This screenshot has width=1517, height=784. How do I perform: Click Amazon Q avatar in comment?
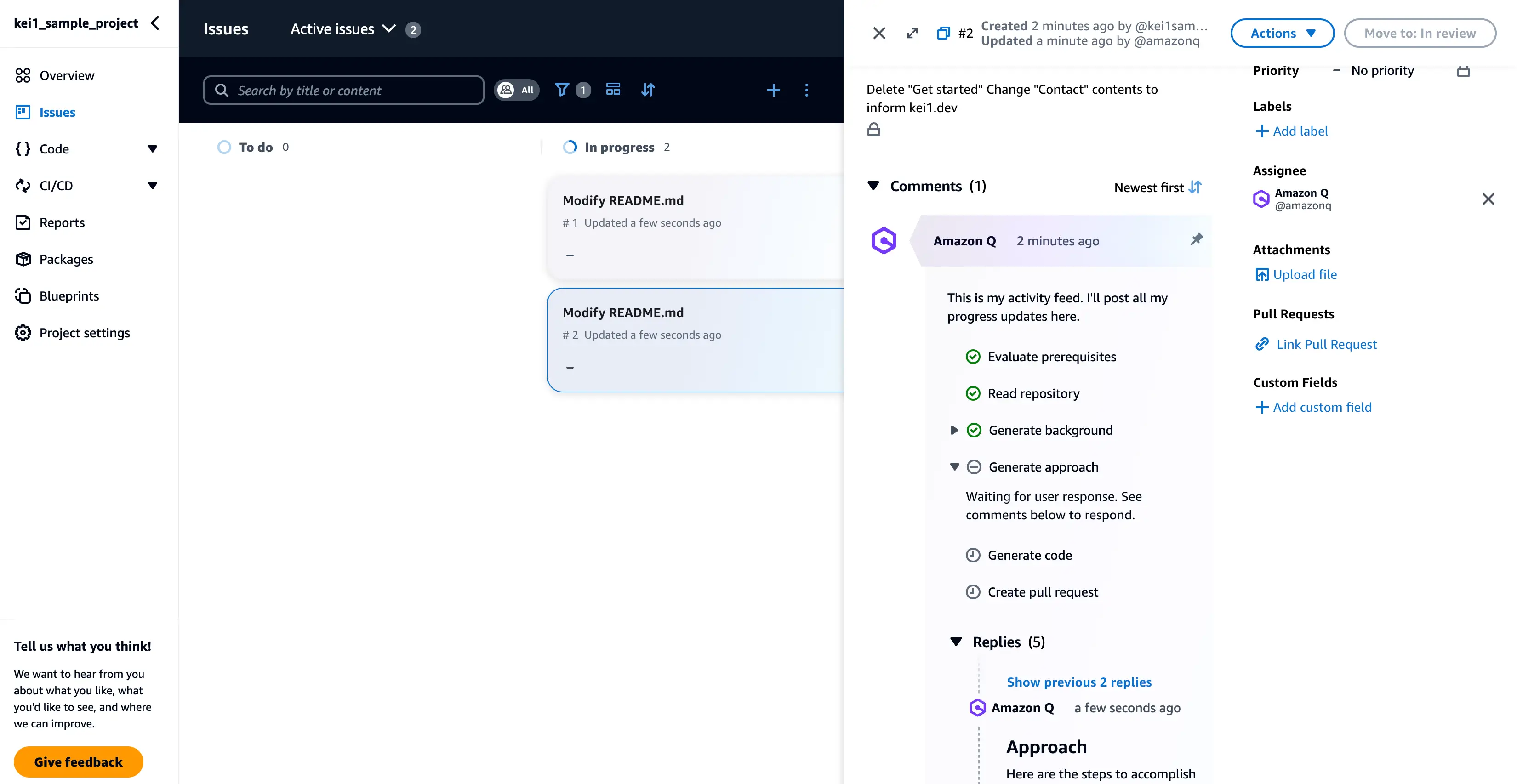pyautogui.click(x=884, y=240)
